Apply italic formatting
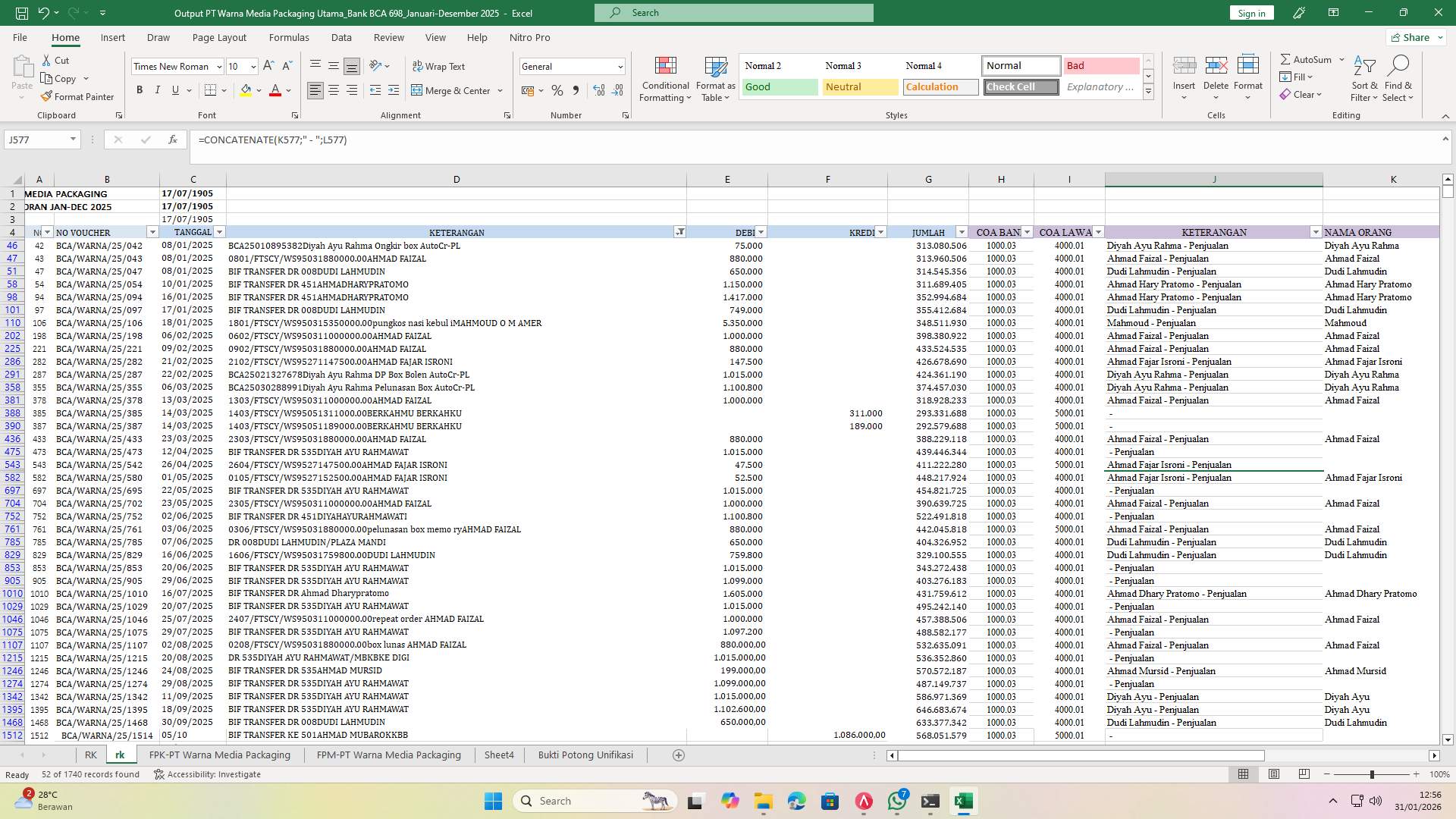This screenshot has width=1456, height=819. (x=158, y=89)
